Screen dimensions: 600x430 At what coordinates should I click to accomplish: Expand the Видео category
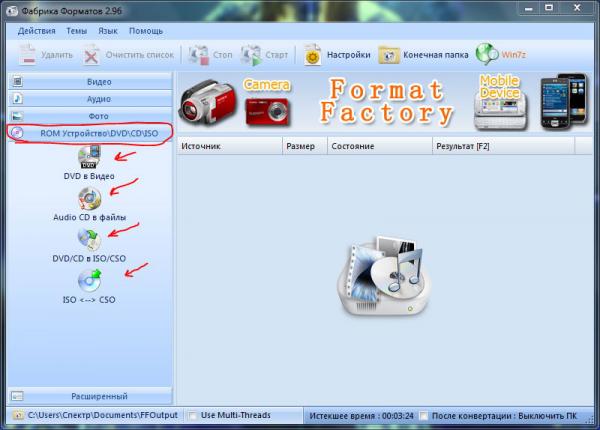pos(90,81)
